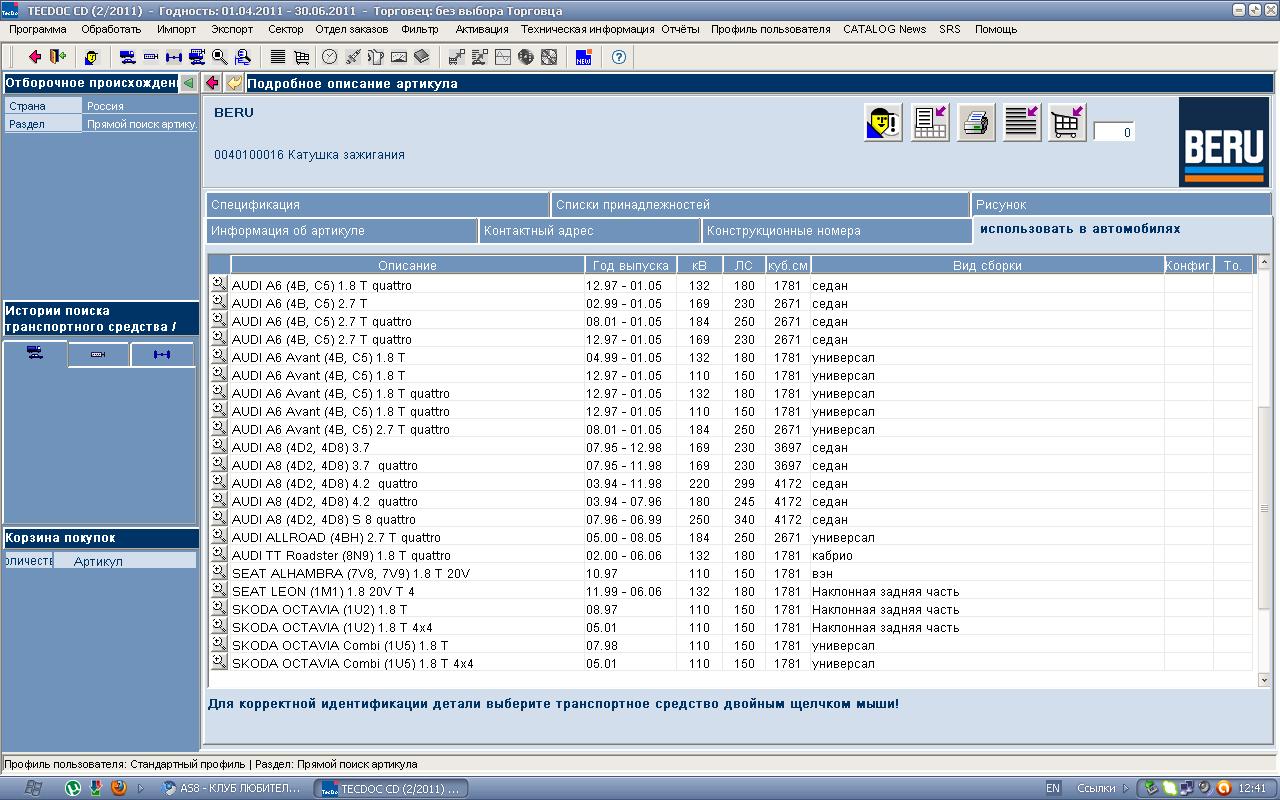The height and width of the screenshot is (800, 1280).
Task: Sort by the Год выпуска column header
Action: [630, 265]
